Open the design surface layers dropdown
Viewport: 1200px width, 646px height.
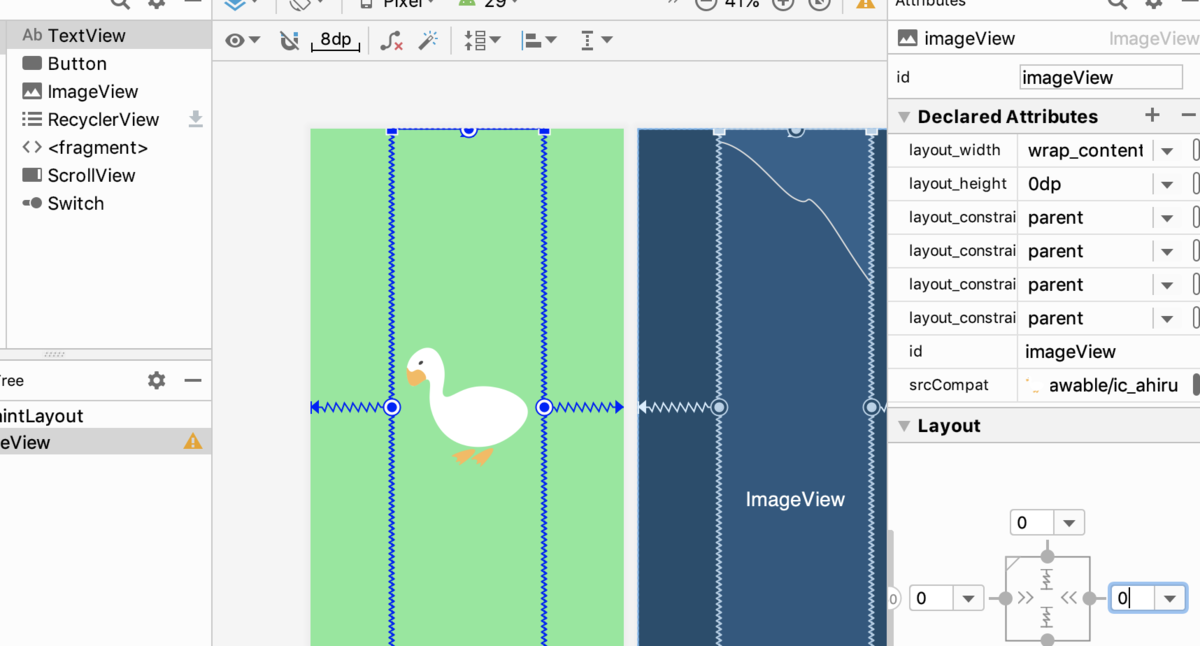(x=240, y=4)
